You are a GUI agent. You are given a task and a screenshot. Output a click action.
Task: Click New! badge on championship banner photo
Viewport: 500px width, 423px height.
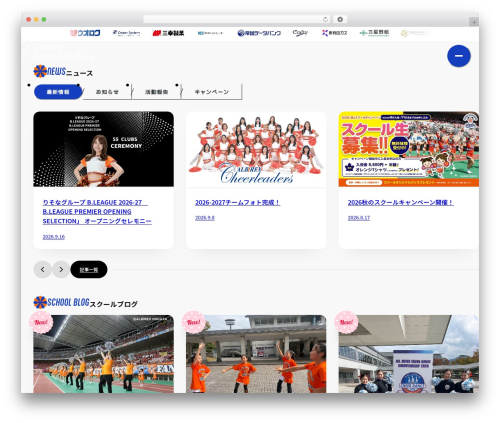tap(346, 322)
